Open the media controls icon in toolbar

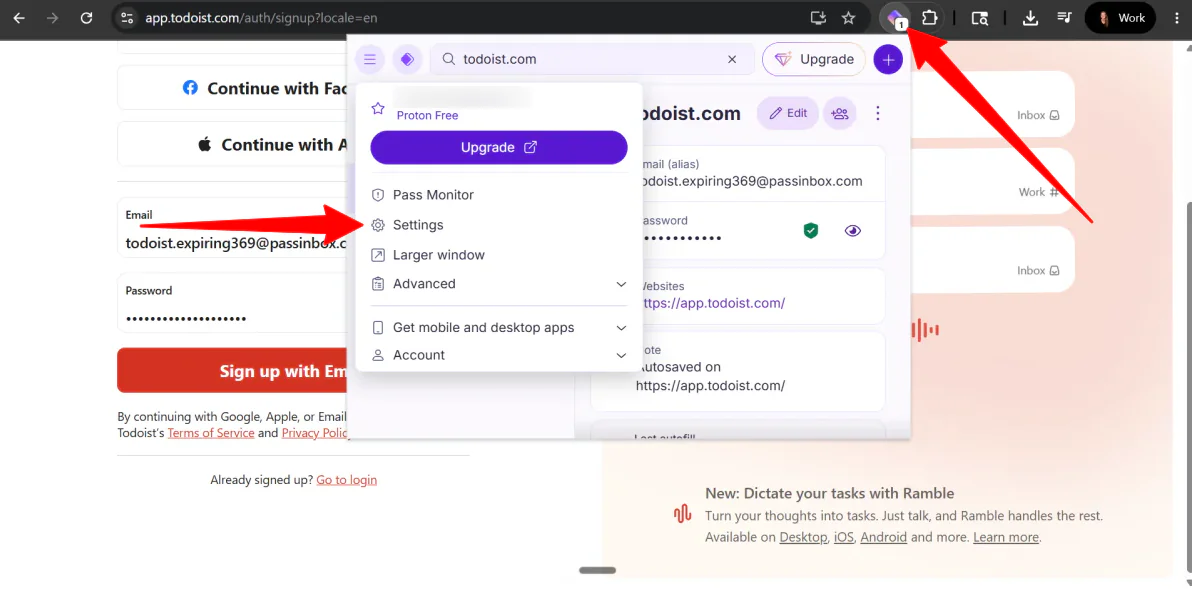[1065, 17]
